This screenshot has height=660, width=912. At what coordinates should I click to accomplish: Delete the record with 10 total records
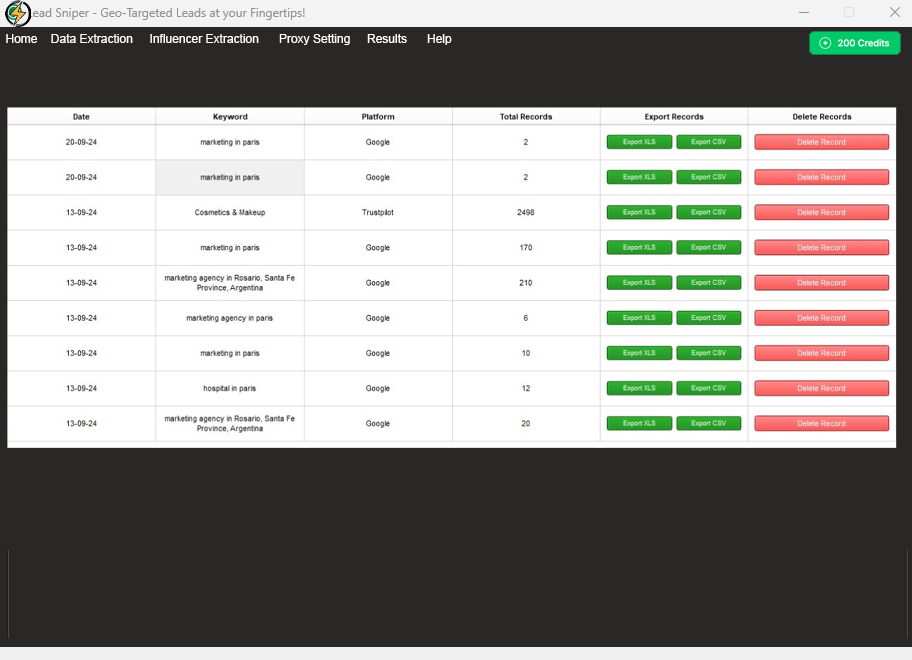tap(821, 353)
